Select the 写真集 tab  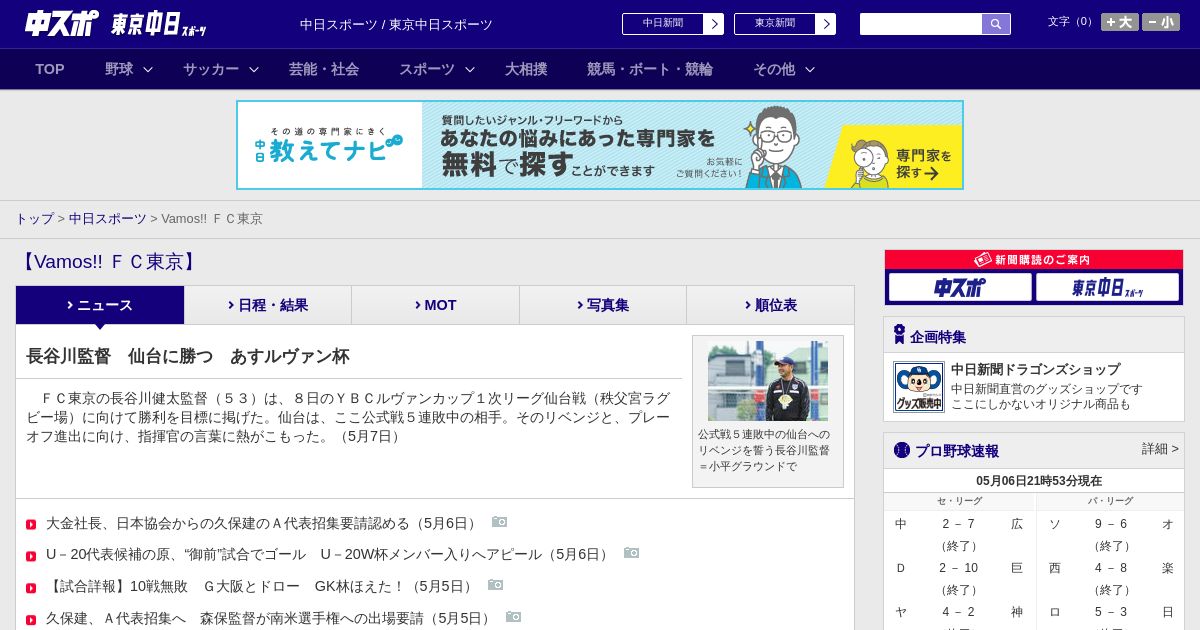(x=603, y=305)
